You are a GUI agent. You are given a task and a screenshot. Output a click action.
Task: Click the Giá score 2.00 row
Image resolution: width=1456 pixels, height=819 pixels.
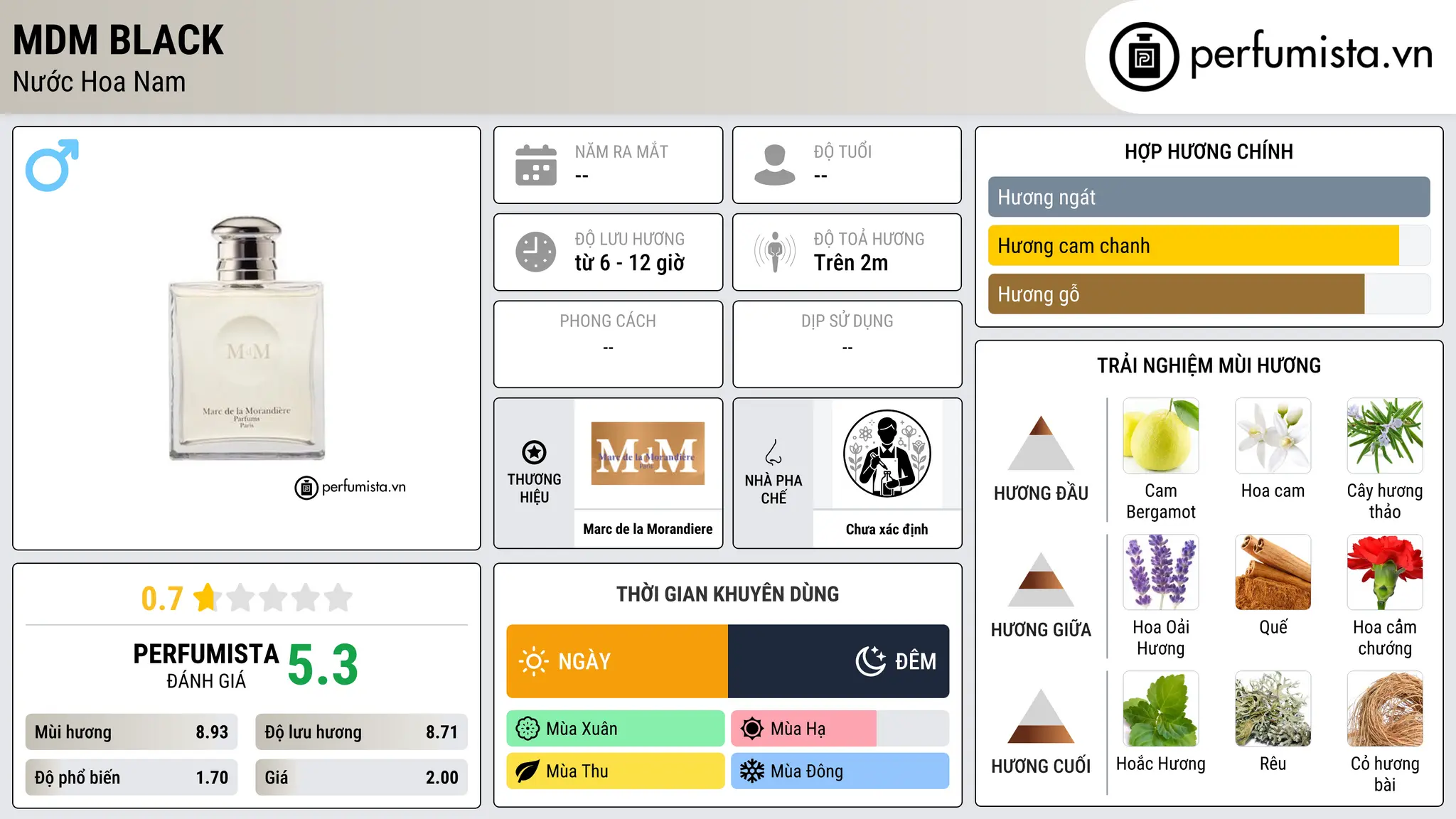[x=362, y=778]
